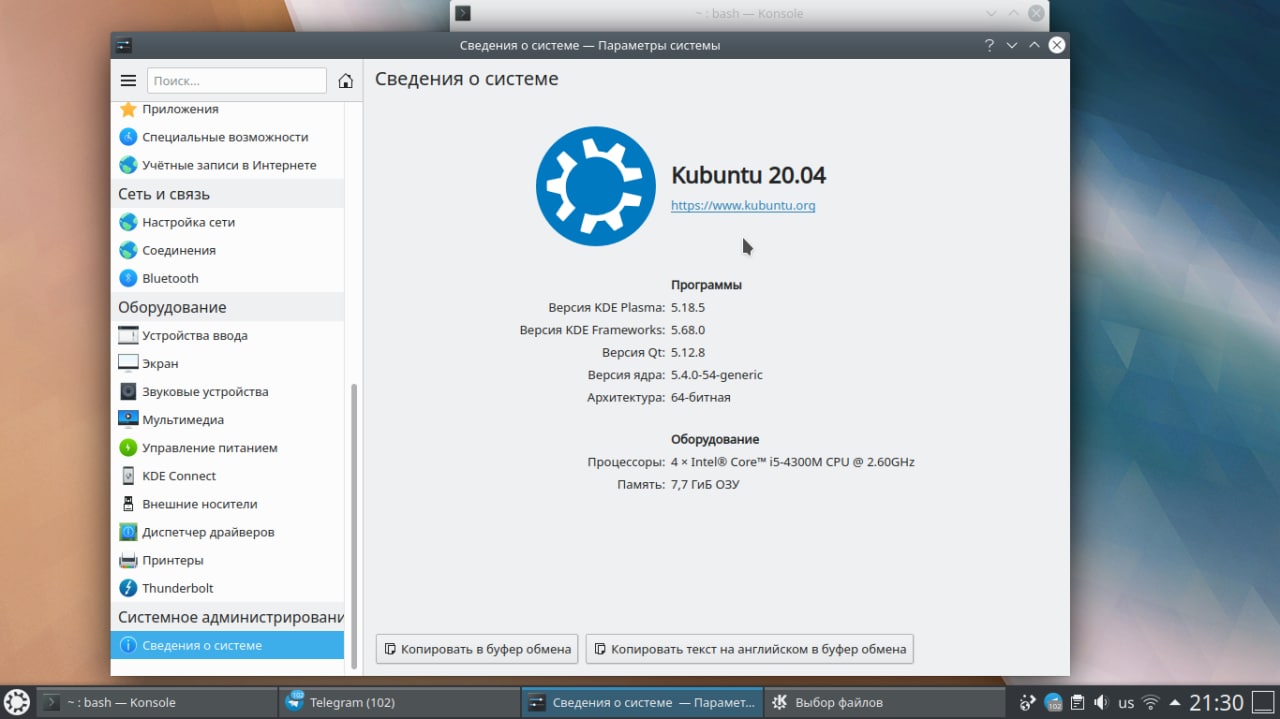The width and height of the screenshot is (1280, 719).
Task: Click the Thunderbolt lightning icon
Action: (x=128, y=588)
